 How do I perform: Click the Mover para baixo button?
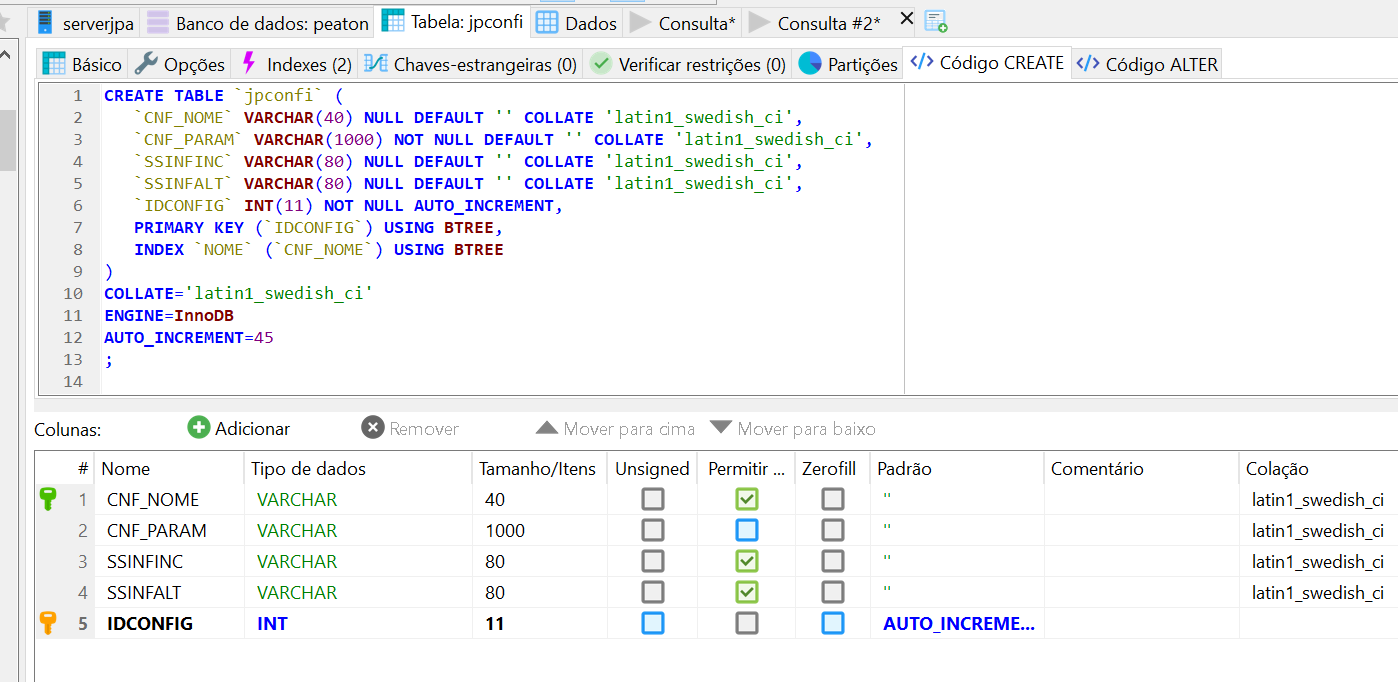[793, 428]
